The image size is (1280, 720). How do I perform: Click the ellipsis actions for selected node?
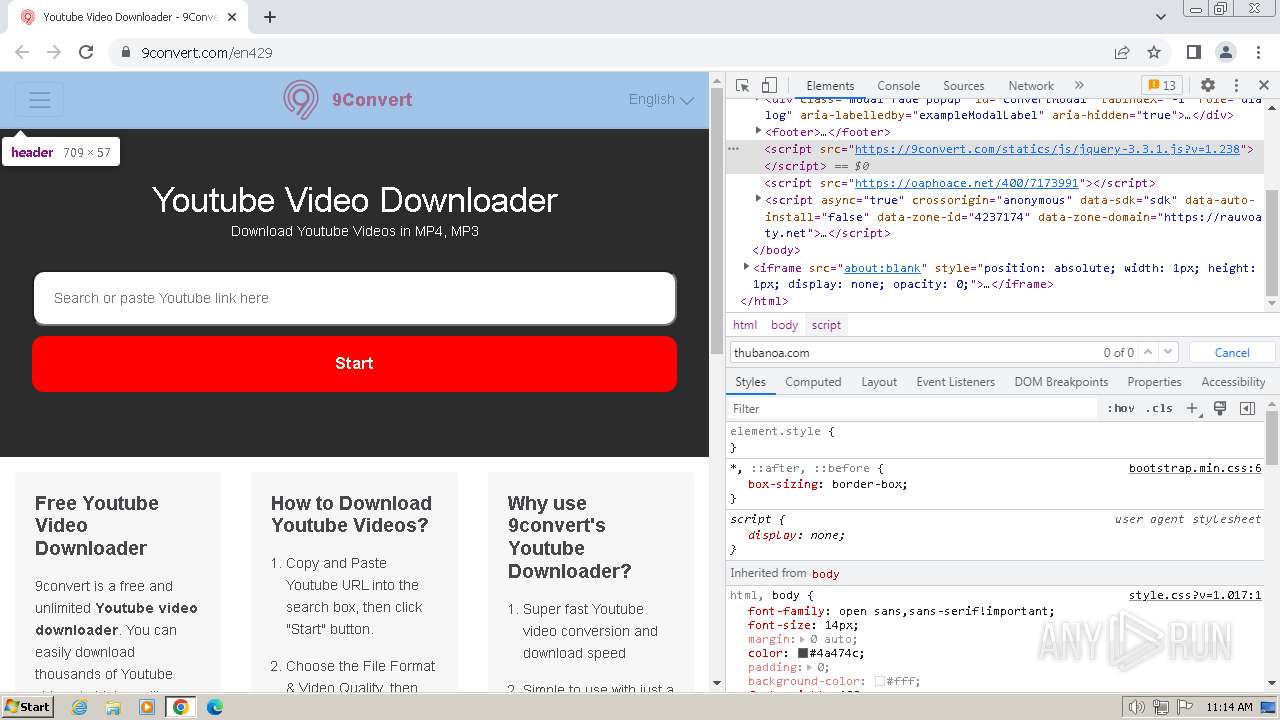pyautogui.click(x=733, y=149)
